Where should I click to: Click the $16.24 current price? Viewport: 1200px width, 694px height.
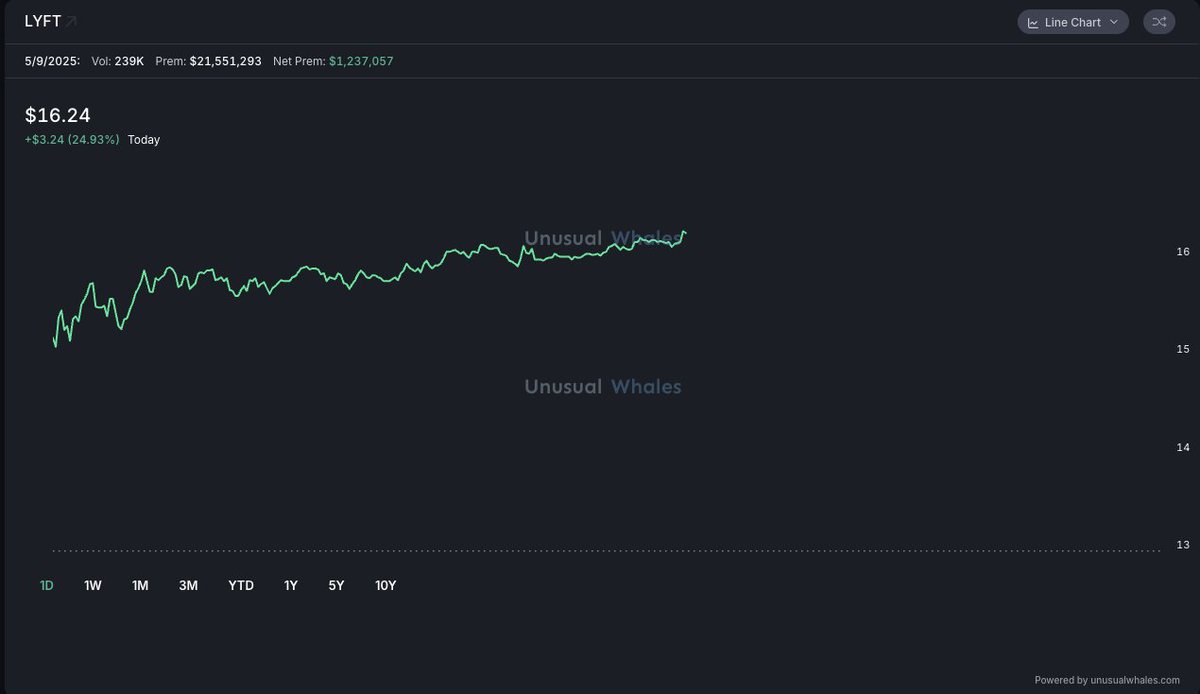pyautogui.click(x=57, y=116)
